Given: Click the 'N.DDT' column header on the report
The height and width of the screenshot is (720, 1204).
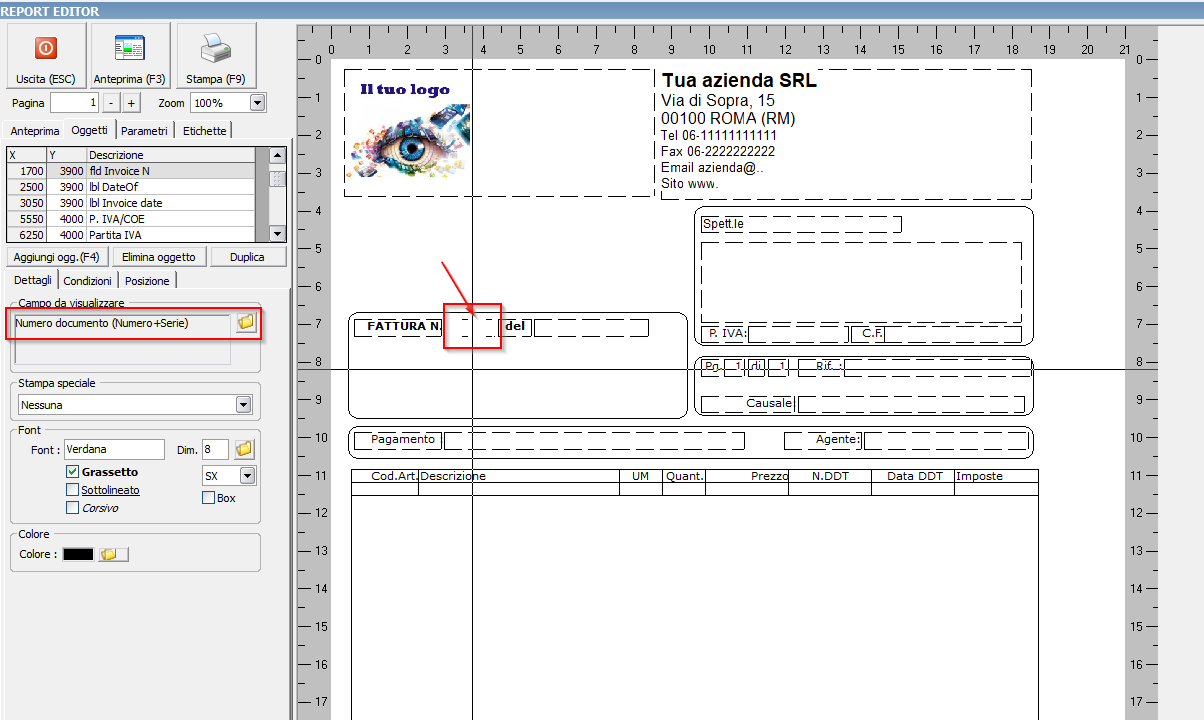Looking at the screenshot, I should 830,476.
